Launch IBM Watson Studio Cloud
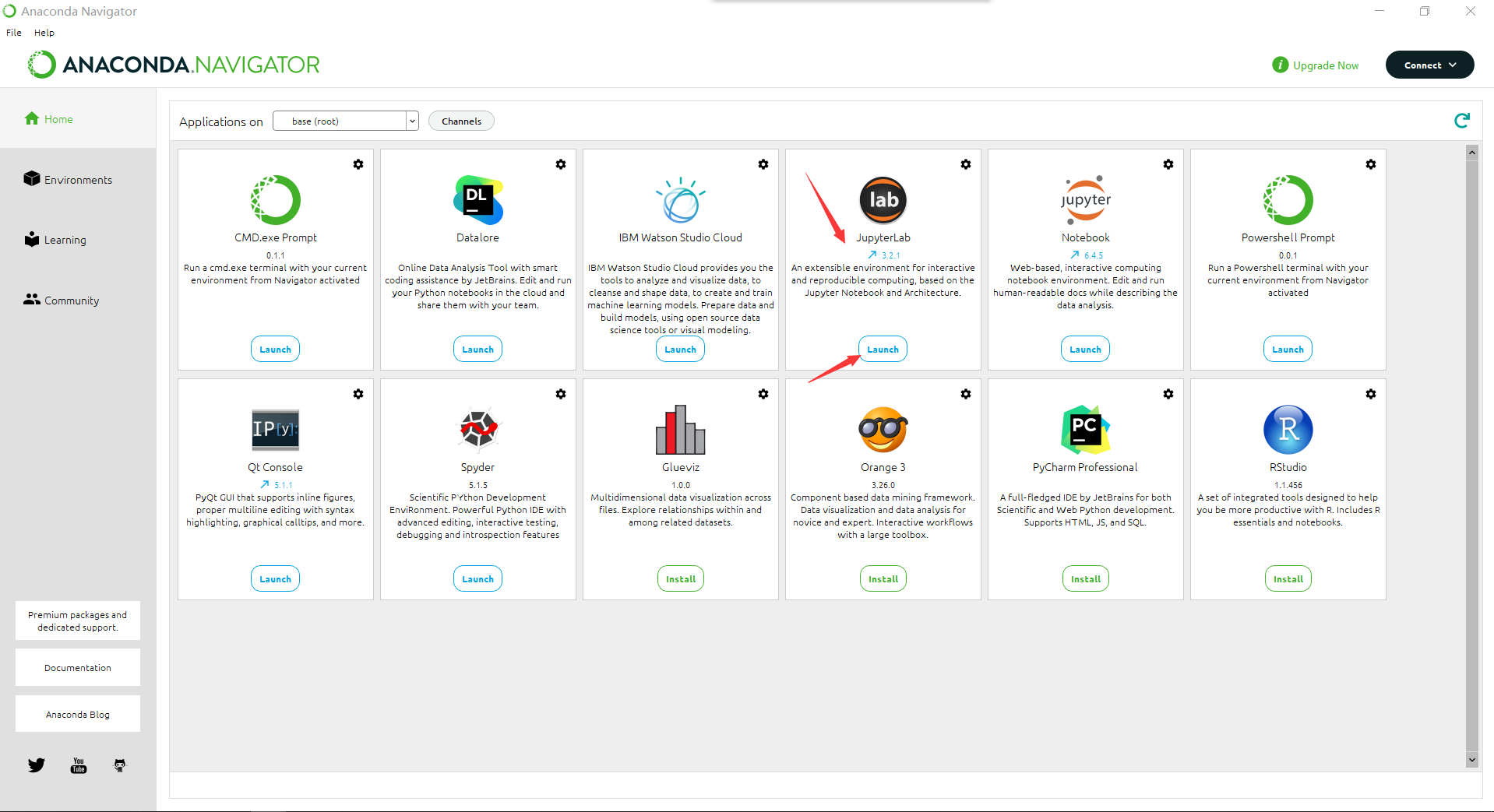 pyautogui.click(x=681, y=350)
